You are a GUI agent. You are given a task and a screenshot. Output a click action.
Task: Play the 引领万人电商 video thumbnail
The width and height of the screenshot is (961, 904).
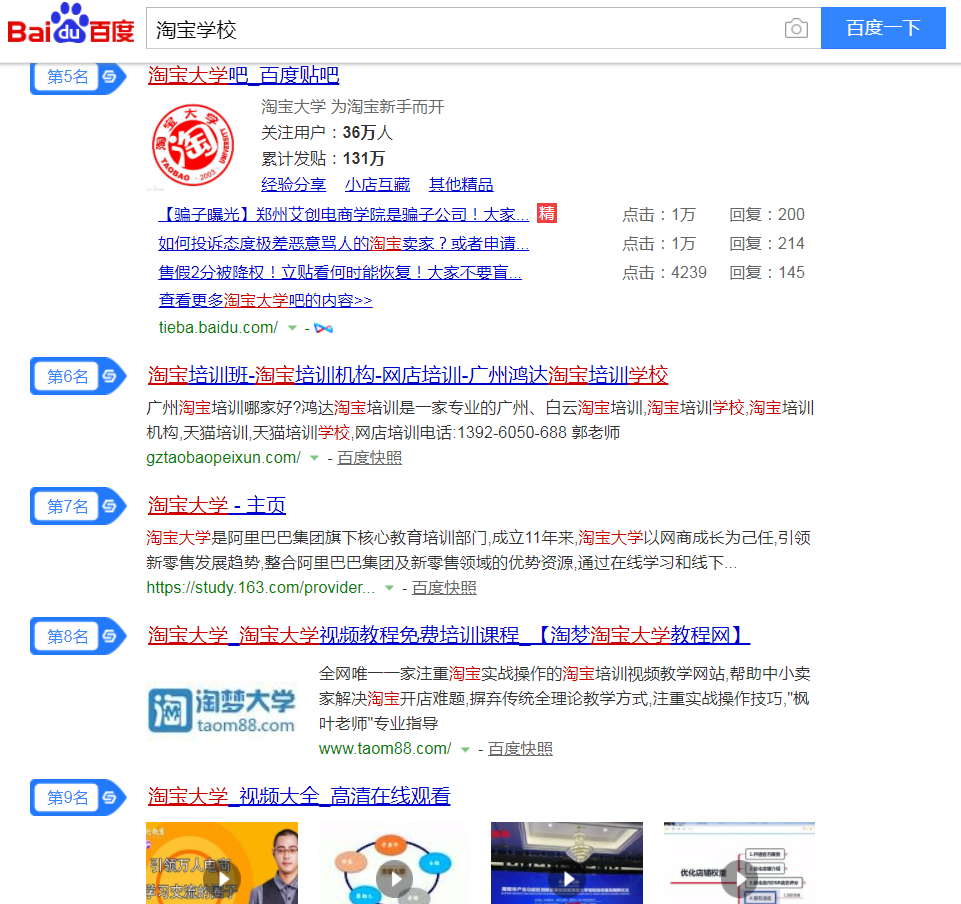(x=222, y=863)
